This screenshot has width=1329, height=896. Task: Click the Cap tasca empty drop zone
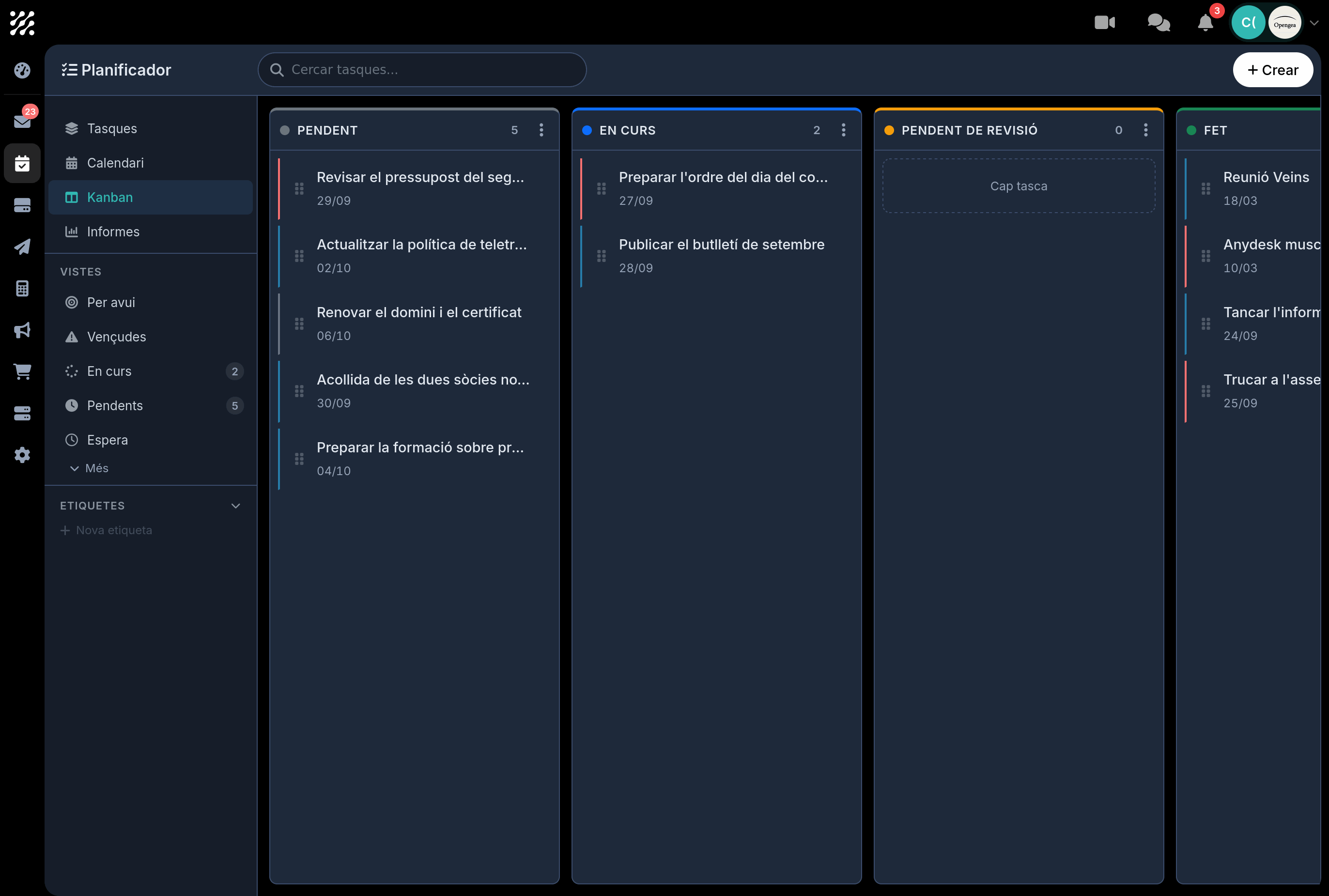pos(1018,185)
